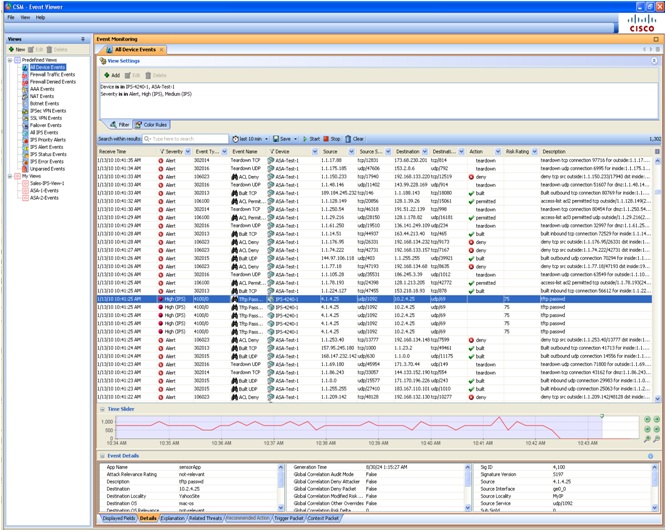Click the green Add filter icon
The image size is (666, 531).
coord(107,75)
